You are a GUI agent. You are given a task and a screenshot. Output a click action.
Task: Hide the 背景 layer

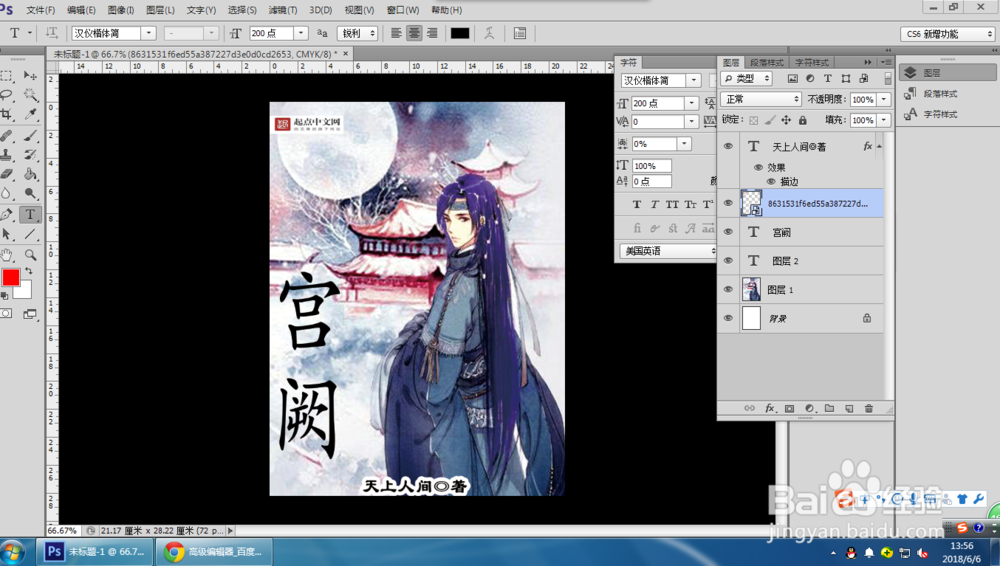[x=728, y=318]
